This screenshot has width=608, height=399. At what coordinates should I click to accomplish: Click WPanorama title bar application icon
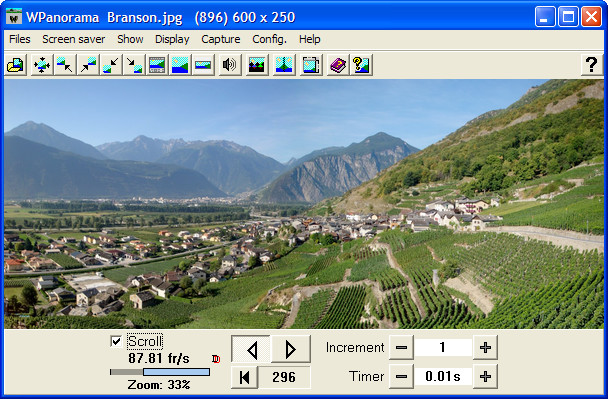pos(14,17)
